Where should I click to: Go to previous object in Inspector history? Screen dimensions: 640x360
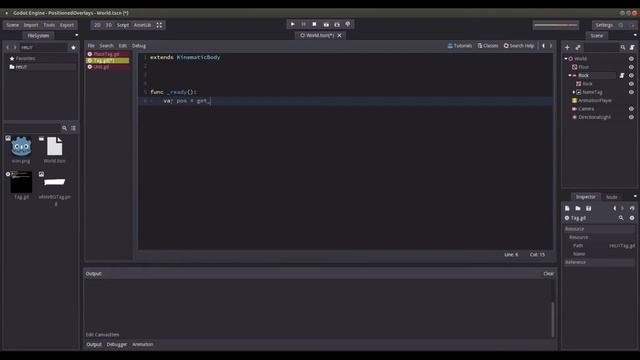click(x=615, y=208)
